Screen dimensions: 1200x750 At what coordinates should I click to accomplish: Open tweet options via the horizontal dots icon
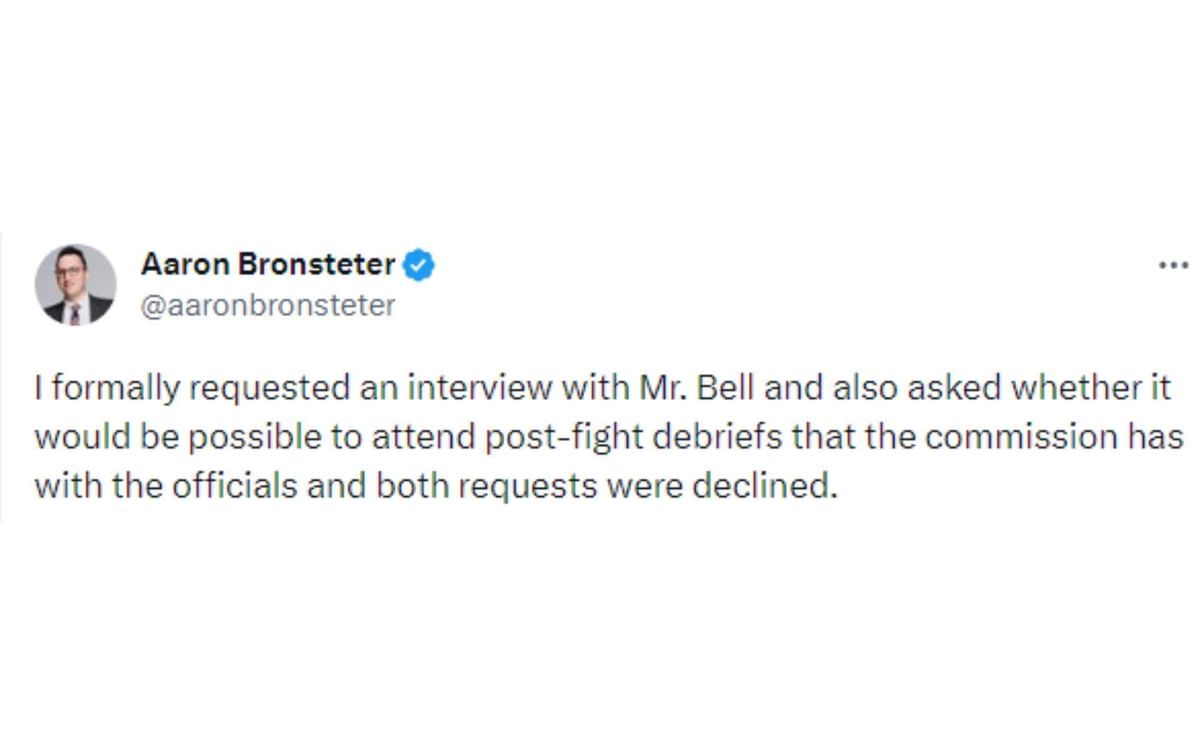tap(1172, 264)
